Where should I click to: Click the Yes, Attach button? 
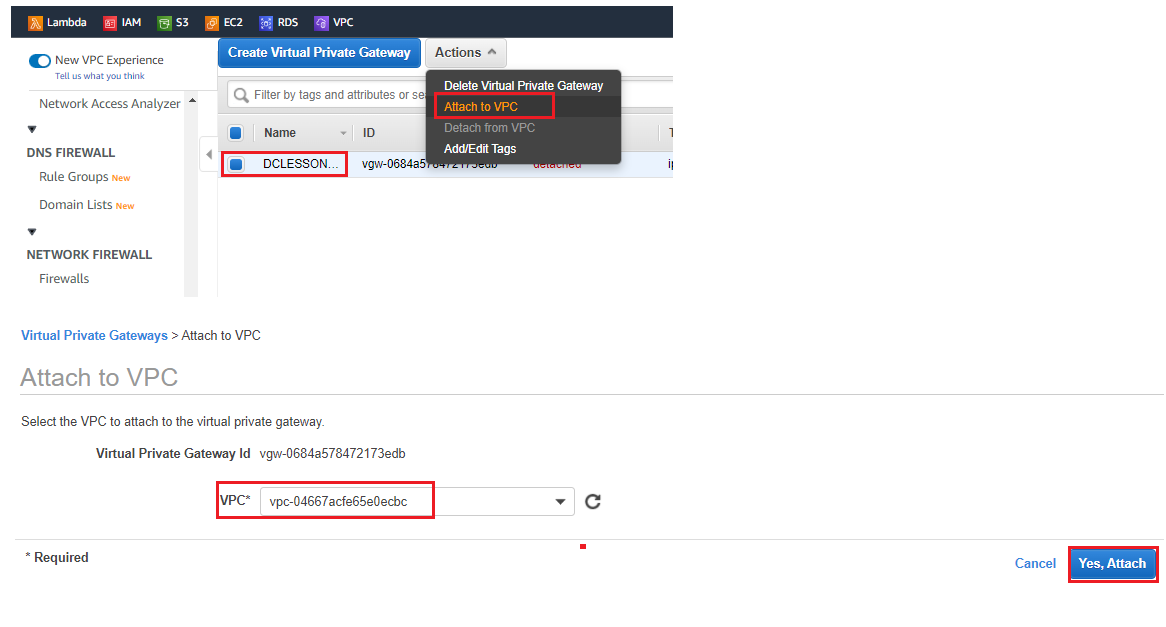(x=1112, y=564)
